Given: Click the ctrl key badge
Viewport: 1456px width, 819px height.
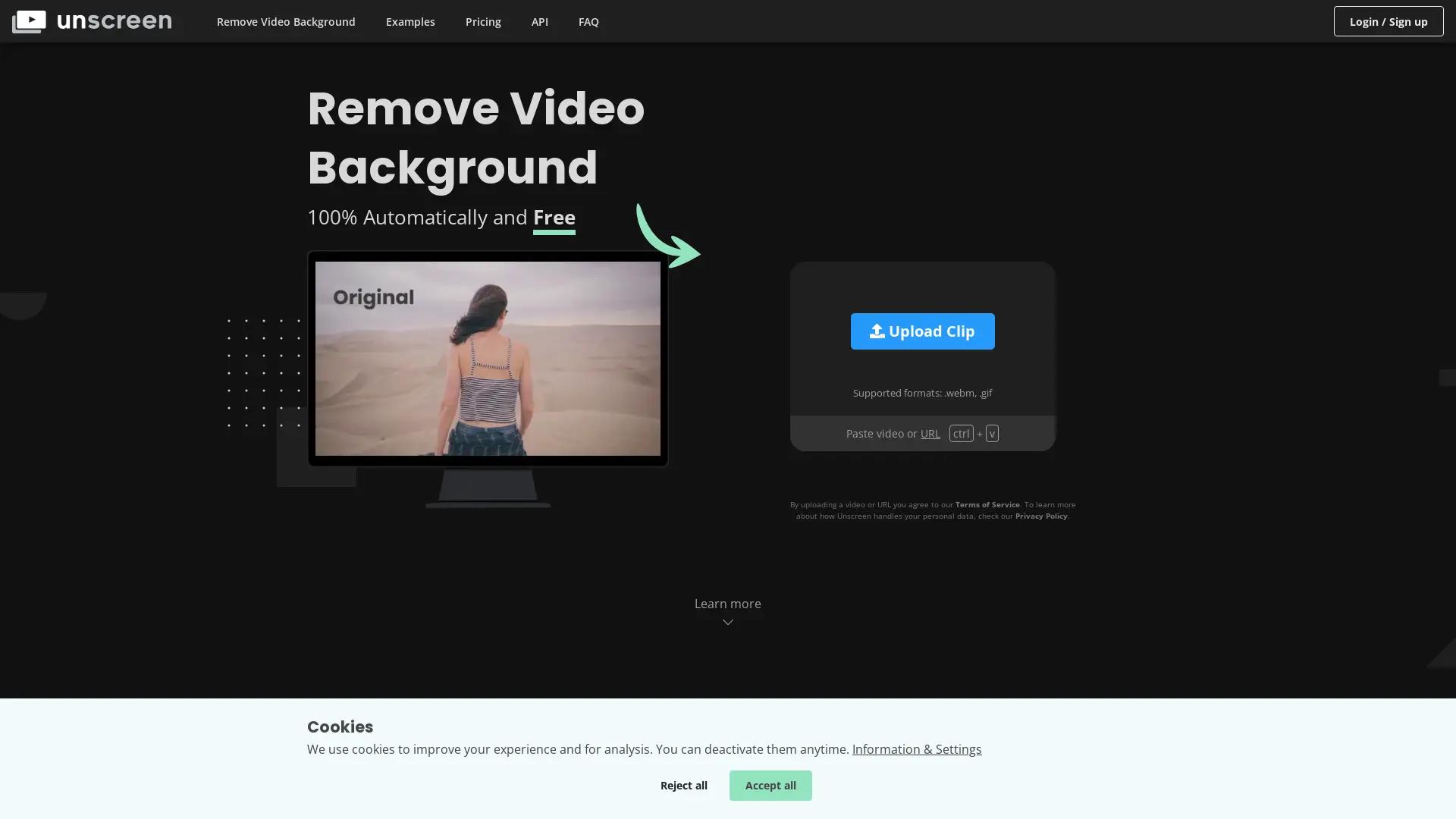Looking at the screenshot, I should (960, 433).
